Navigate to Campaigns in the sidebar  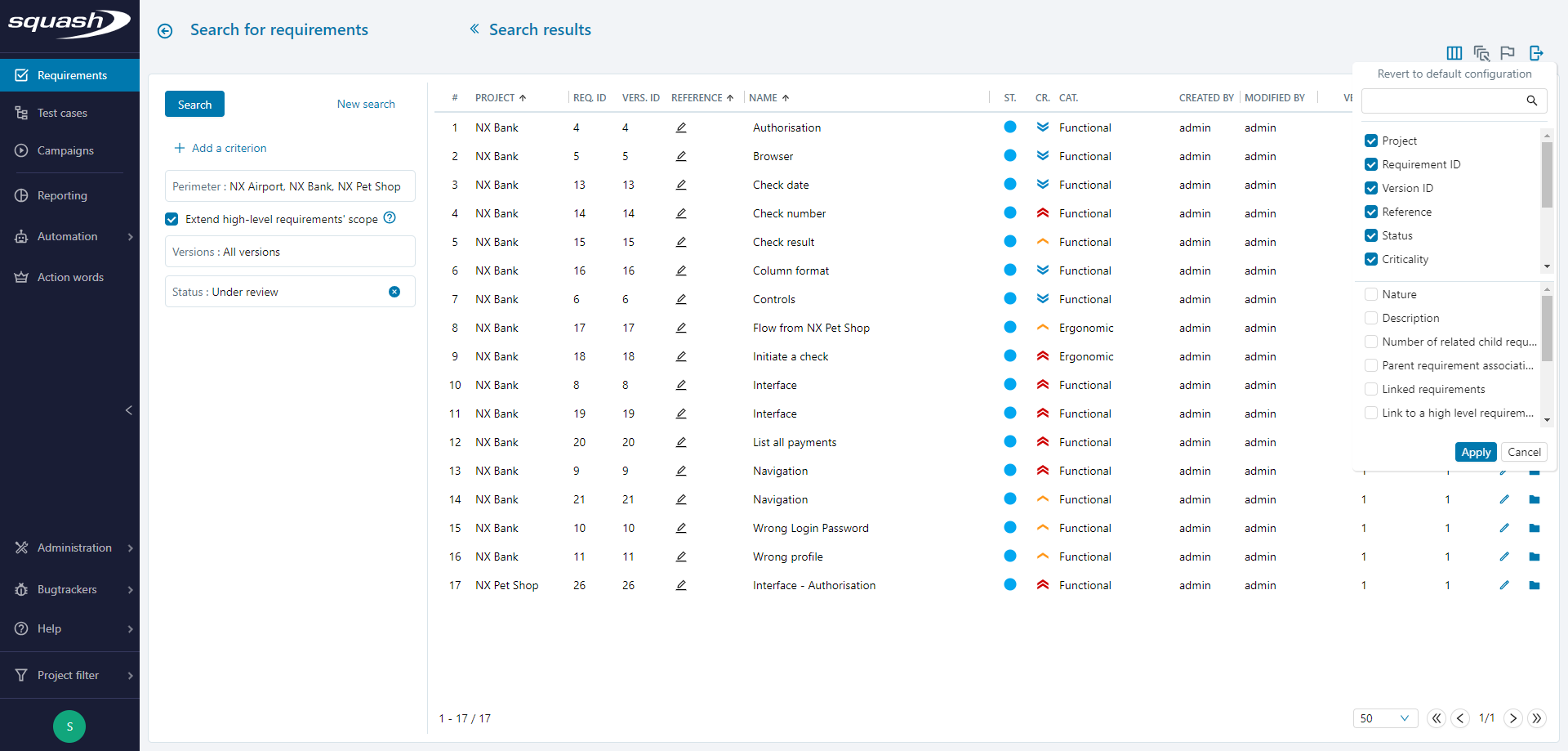[x=68, y=150]
